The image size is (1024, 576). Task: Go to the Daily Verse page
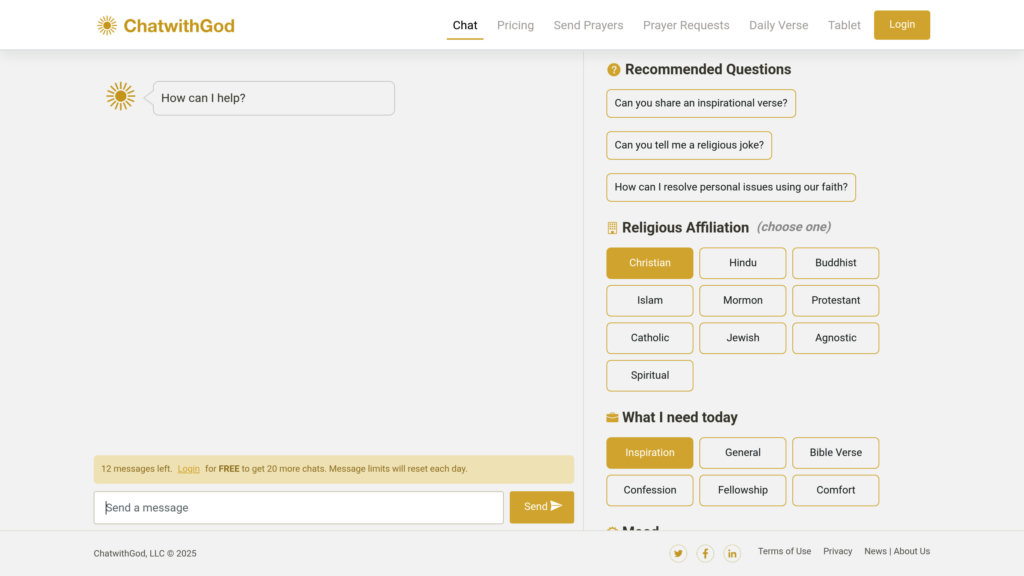(778, 25)
